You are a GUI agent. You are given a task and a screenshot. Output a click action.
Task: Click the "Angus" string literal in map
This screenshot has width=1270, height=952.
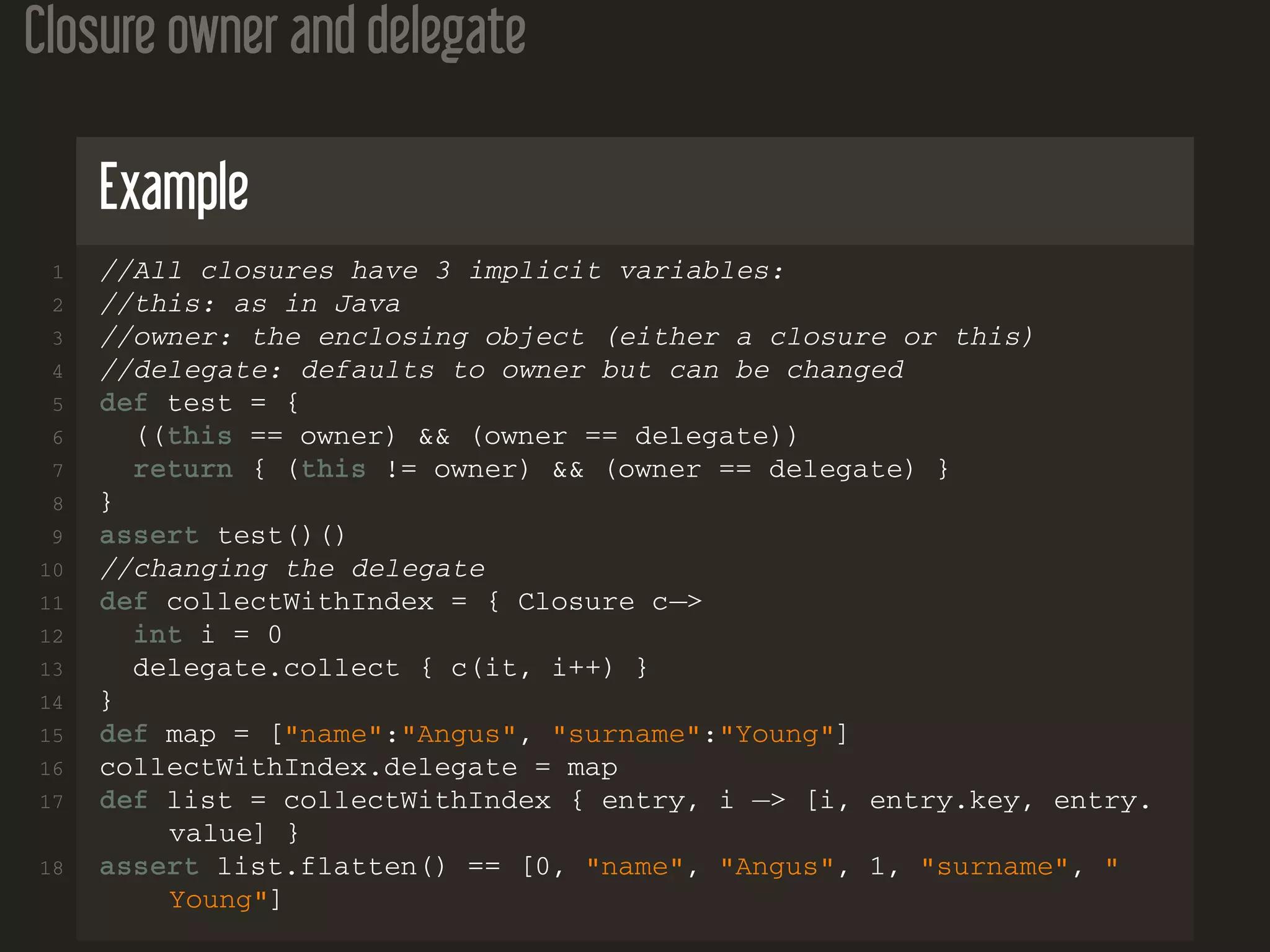click(x=458, y=734)
